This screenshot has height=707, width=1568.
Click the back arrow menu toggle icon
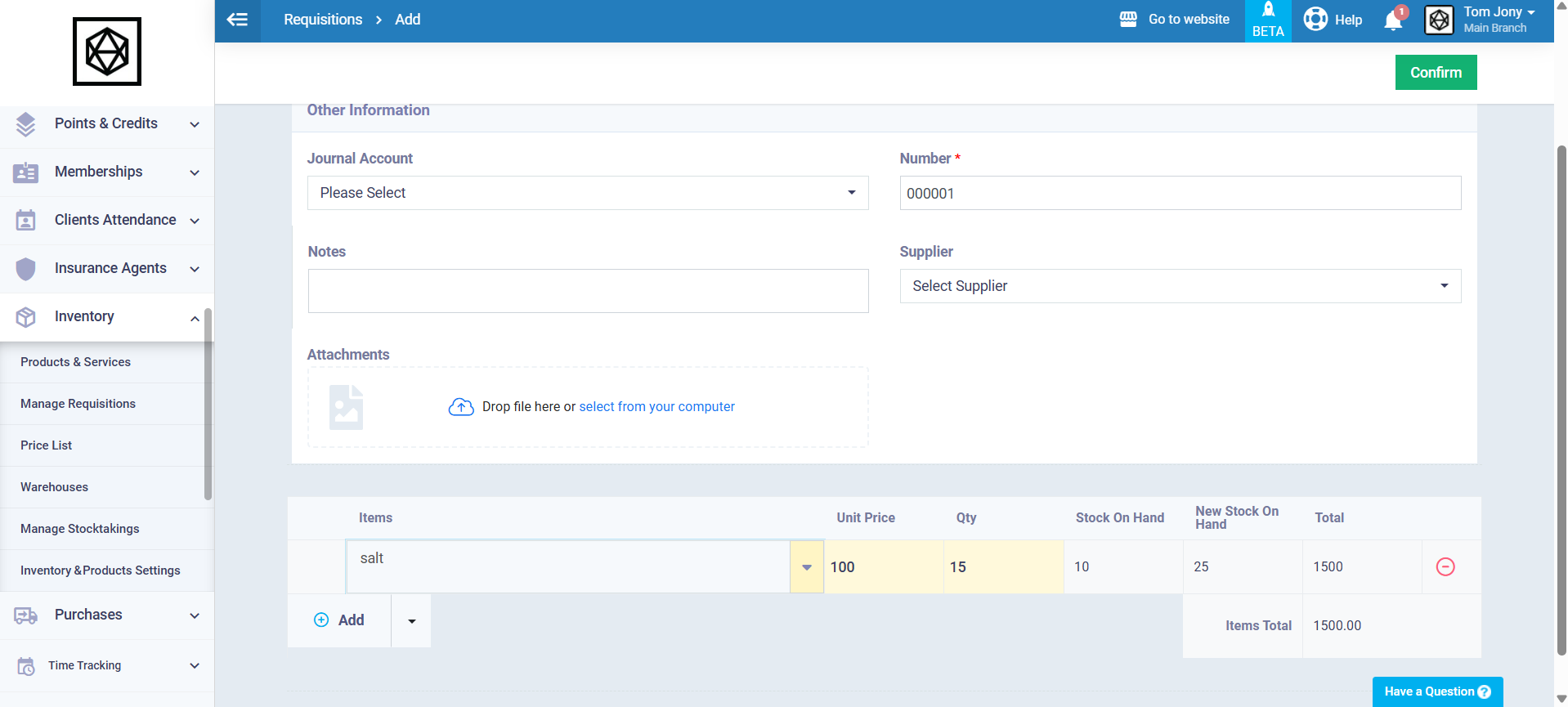[x=237, y=20]
